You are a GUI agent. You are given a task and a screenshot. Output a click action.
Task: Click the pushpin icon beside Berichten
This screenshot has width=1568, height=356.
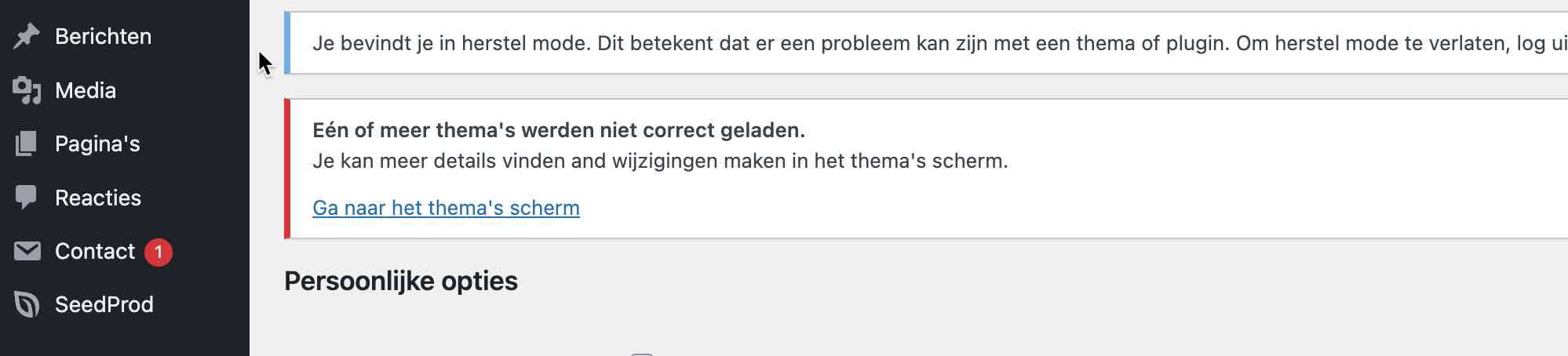27,36
